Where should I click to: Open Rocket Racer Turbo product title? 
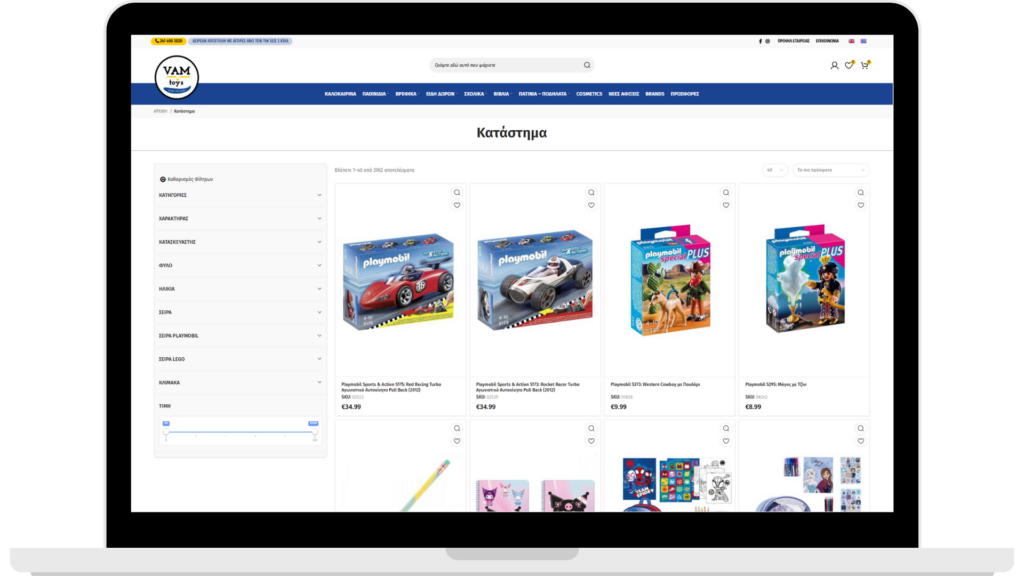pos(528,387)
